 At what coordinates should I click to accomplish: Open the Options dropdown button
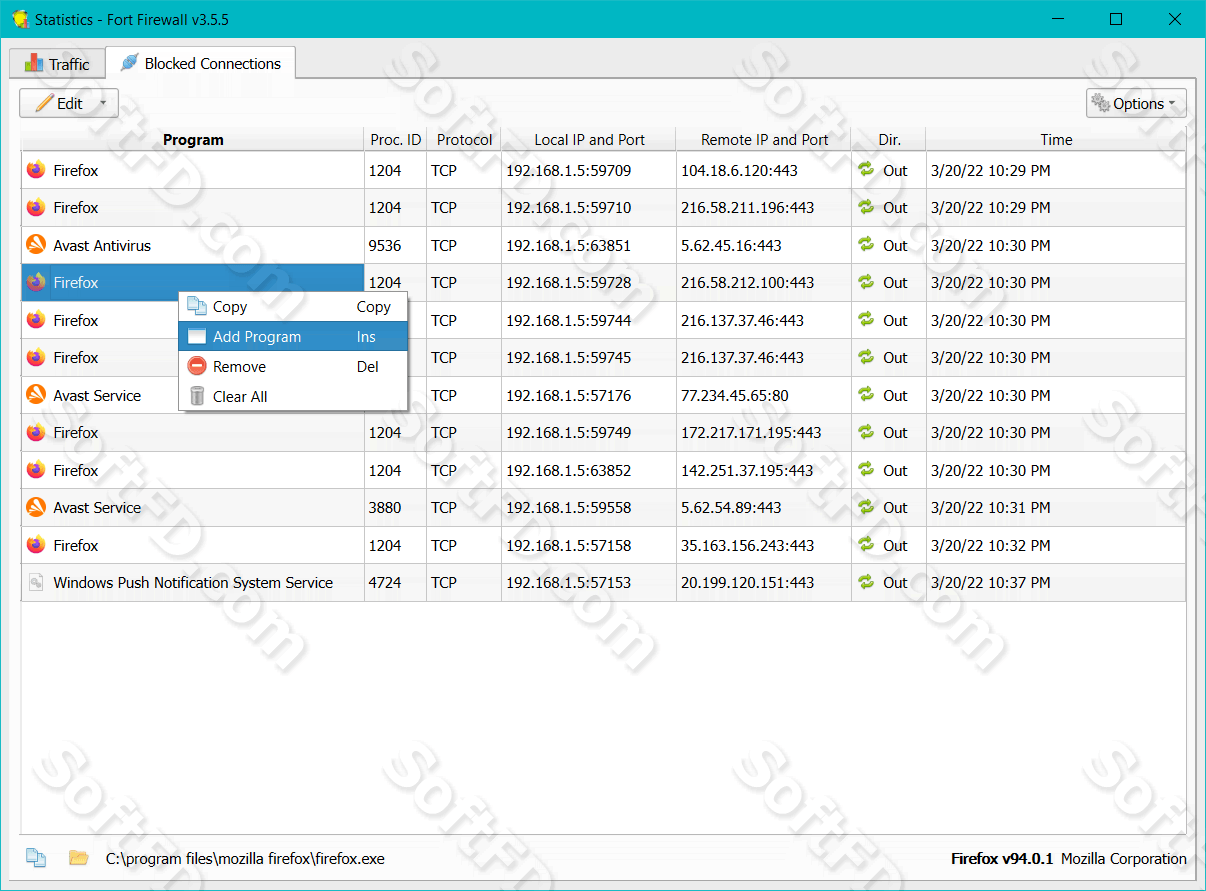tap(1136, 103)
